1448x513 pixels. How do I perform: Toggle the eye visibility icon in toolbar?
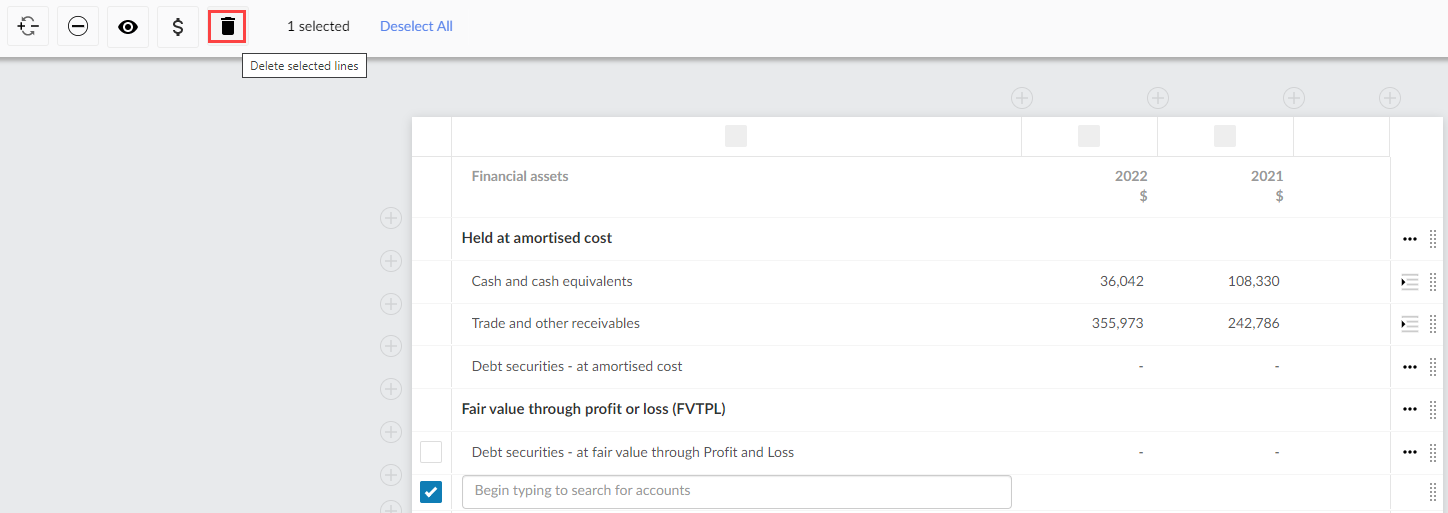pyautogui.click(x=128, y=27)
